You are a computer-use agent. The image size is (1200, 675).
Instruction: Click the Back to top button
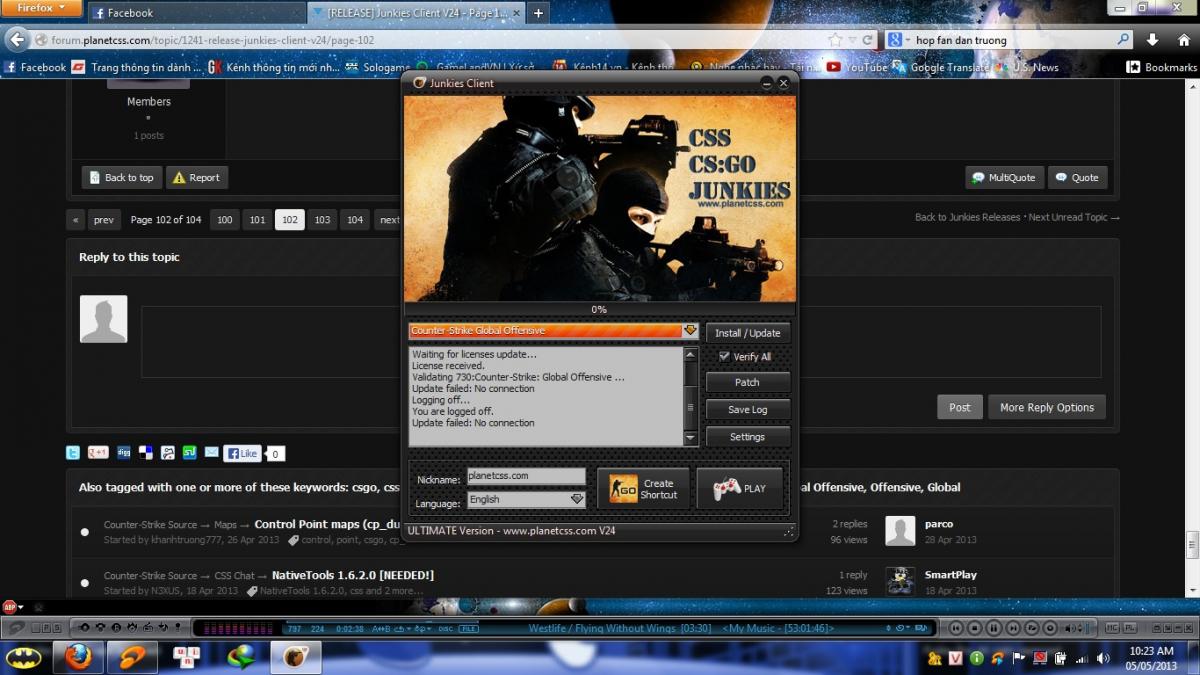(x=121, y=178)
